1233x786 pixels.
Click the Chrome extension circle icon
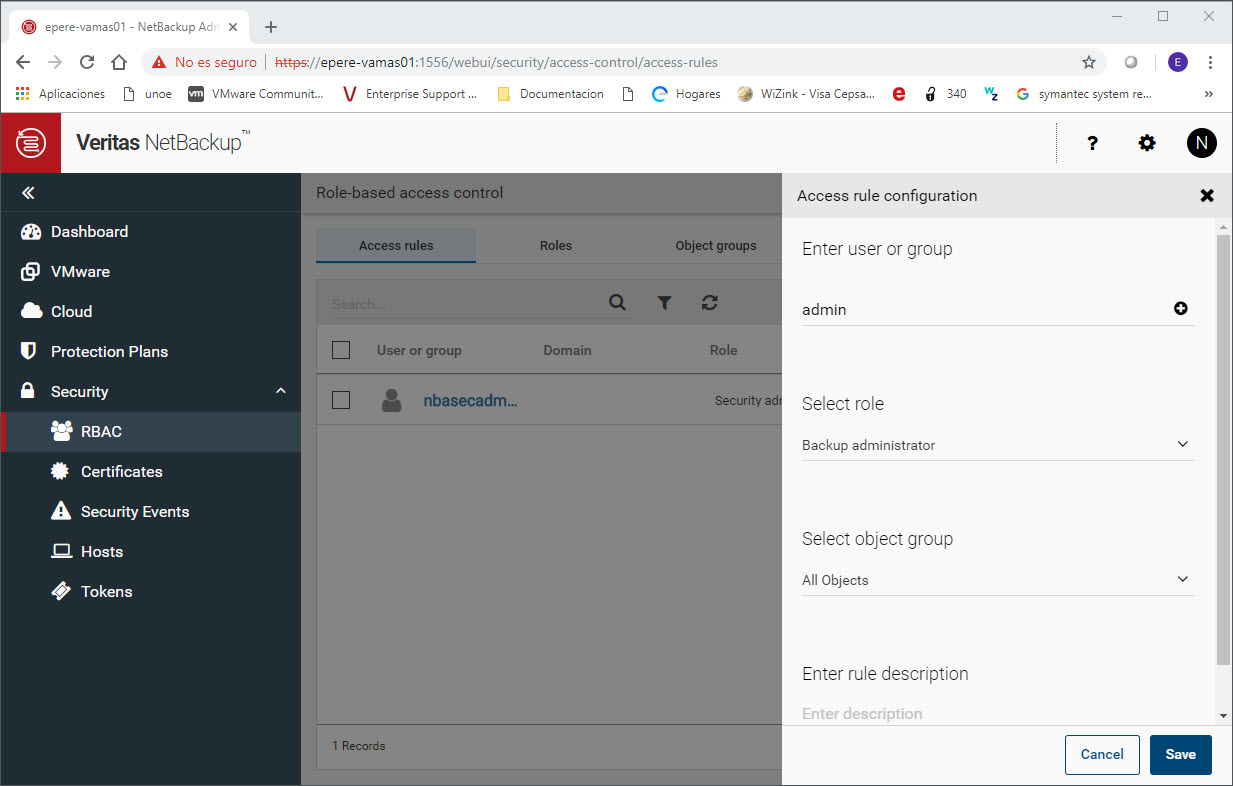coord(1132,62)
